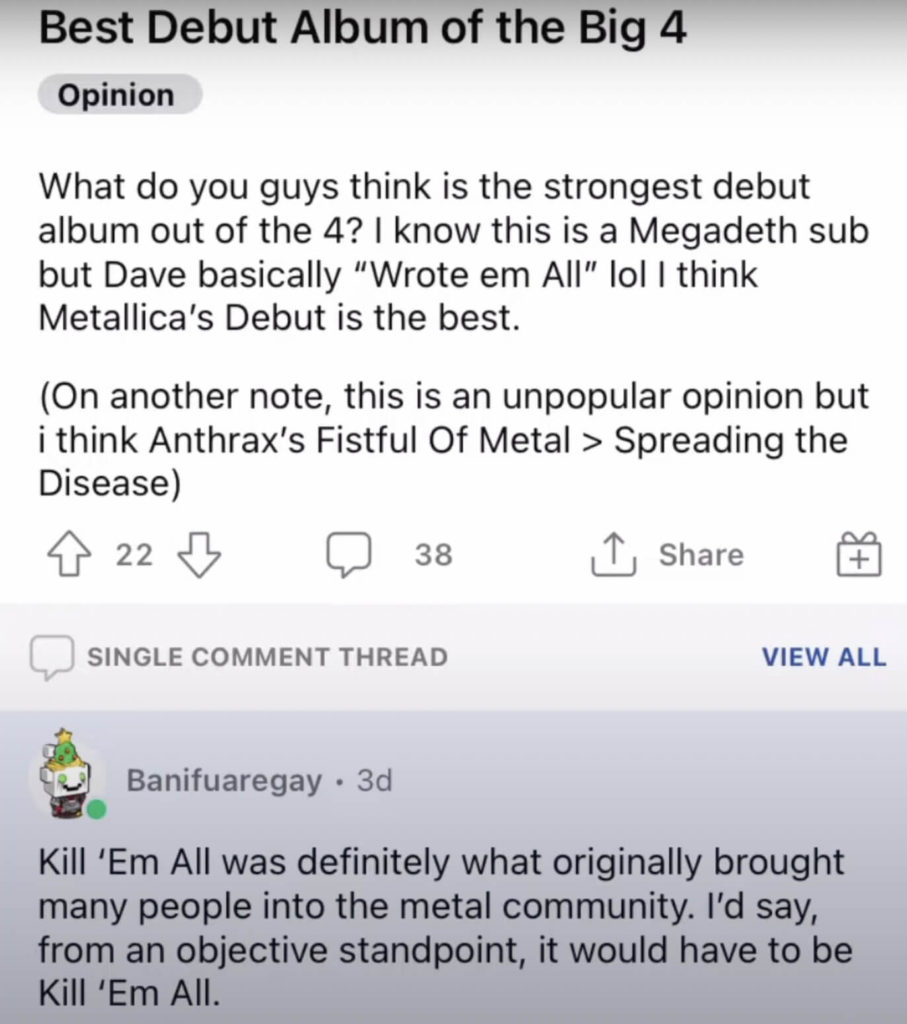The width and height of the screenshot is (907, 1024).
Task: Open the comments bubble icon
Action: point(349,554)
